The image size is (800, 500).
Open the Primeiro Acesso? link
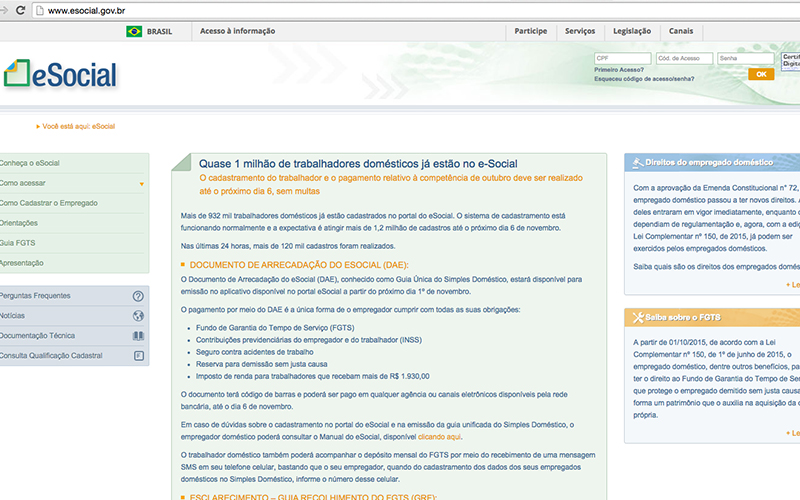(619, 70)
